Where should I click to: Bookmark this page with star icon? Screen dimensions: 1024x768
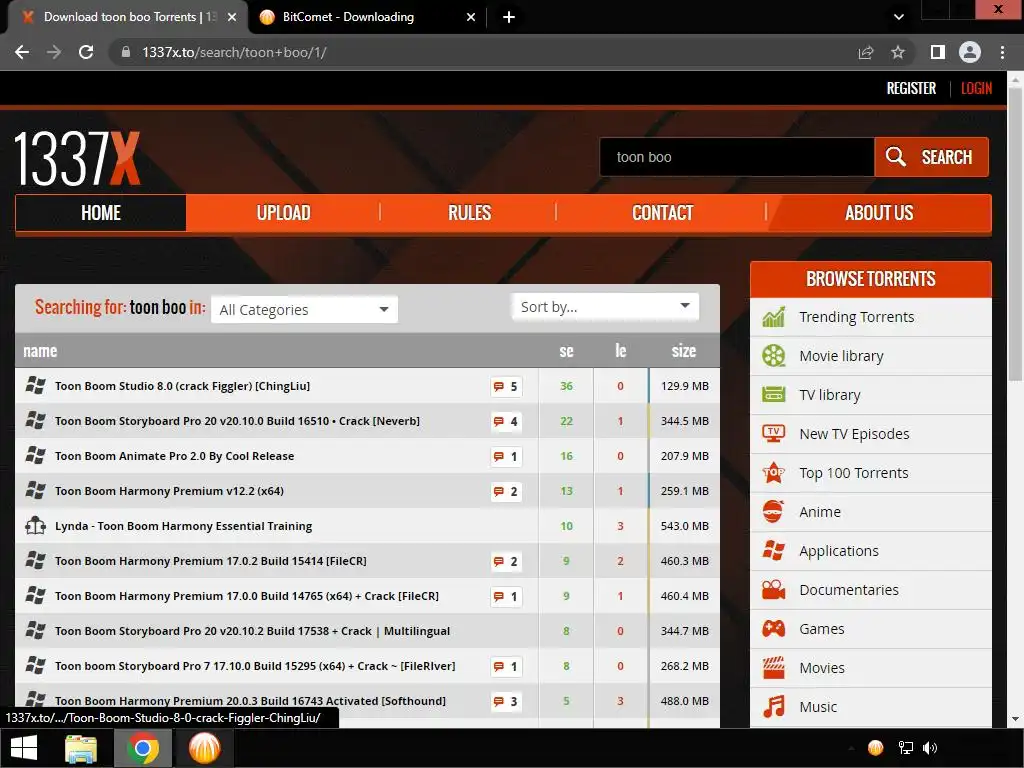898,52
